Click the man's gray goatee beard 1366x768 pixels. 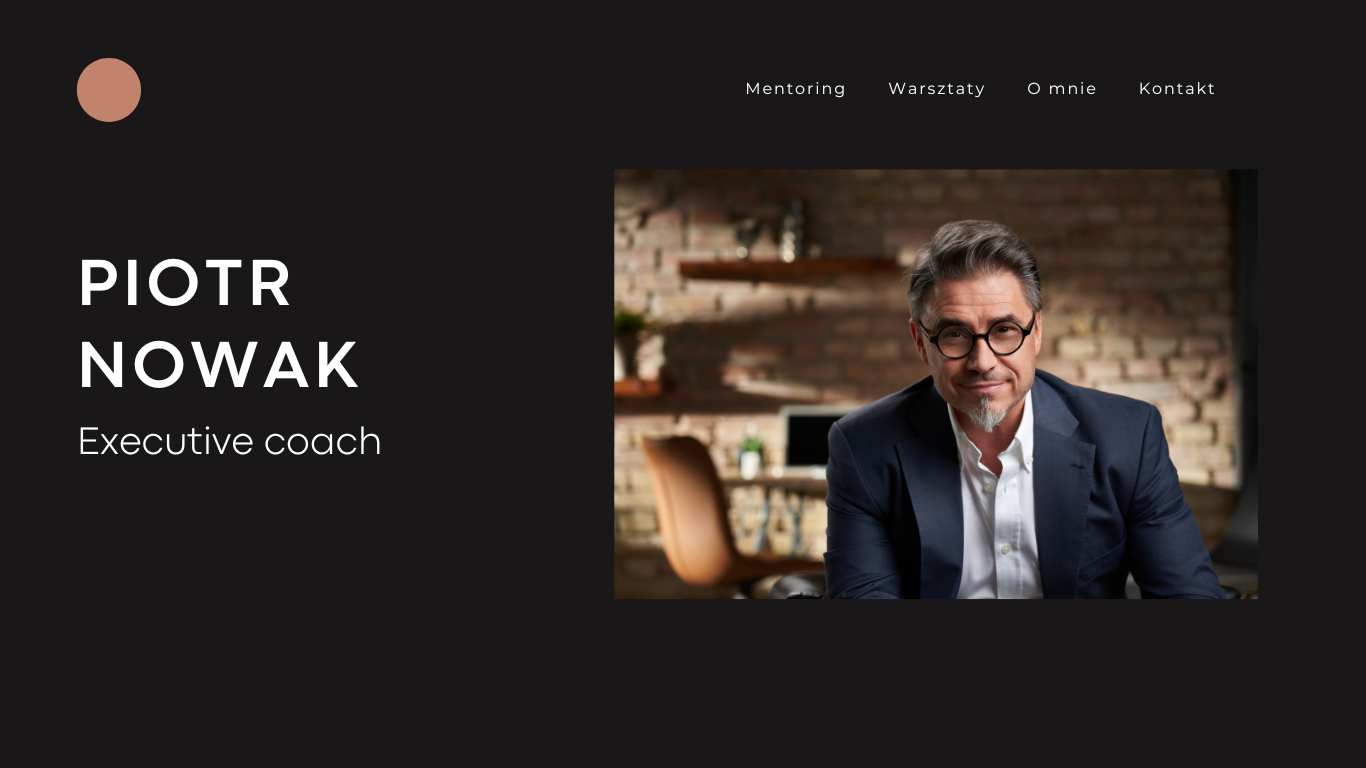point(986,413)
